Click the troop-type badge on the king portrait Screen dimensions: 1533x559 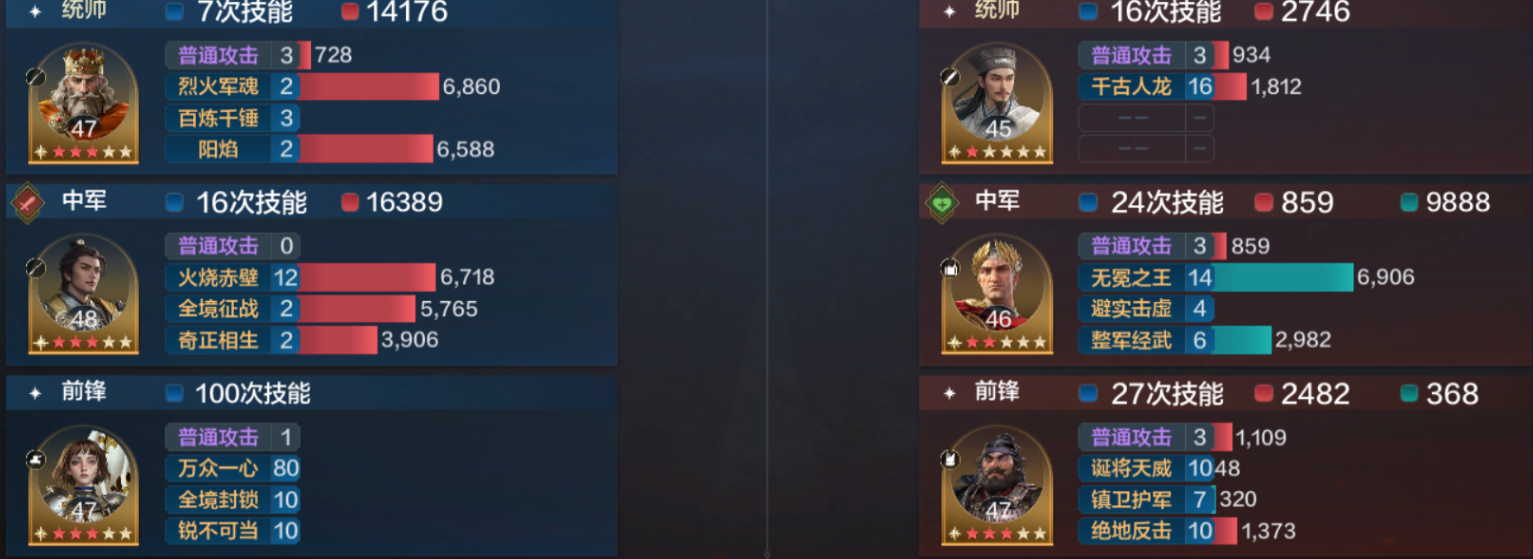[36, 76]
